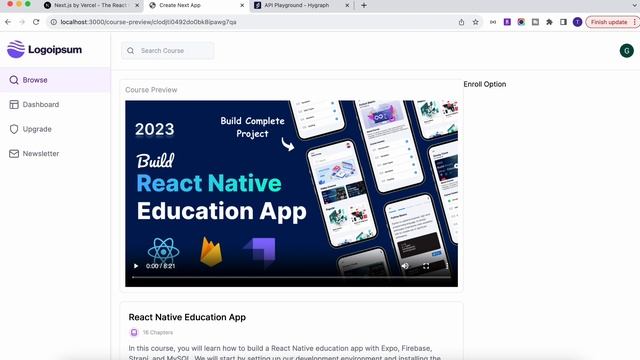Viewport: 640px width, 360px height.
Task: Click the 16 Chapters book icon
Action: [x=134, y=332]
